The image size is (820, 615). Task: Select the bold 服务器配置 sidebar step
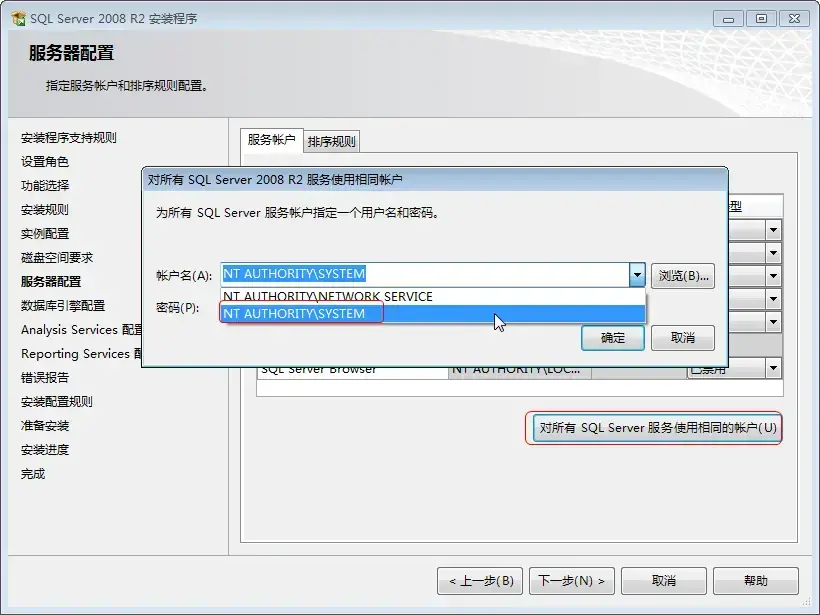pos(51,282)
